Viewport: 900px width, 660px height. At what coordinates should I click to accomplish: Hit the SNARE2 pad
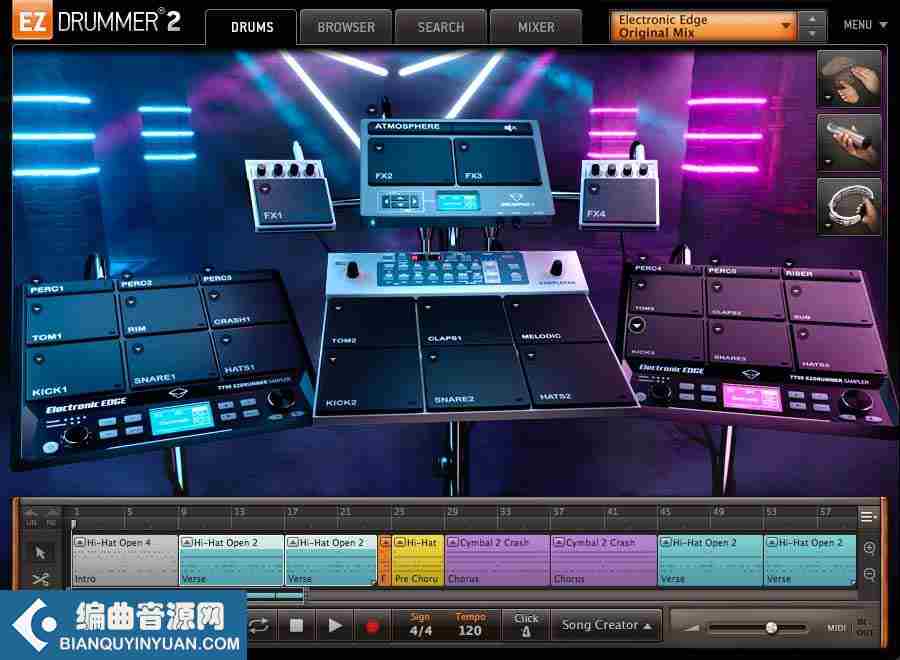pyautogui.click(x=478, y=376)
